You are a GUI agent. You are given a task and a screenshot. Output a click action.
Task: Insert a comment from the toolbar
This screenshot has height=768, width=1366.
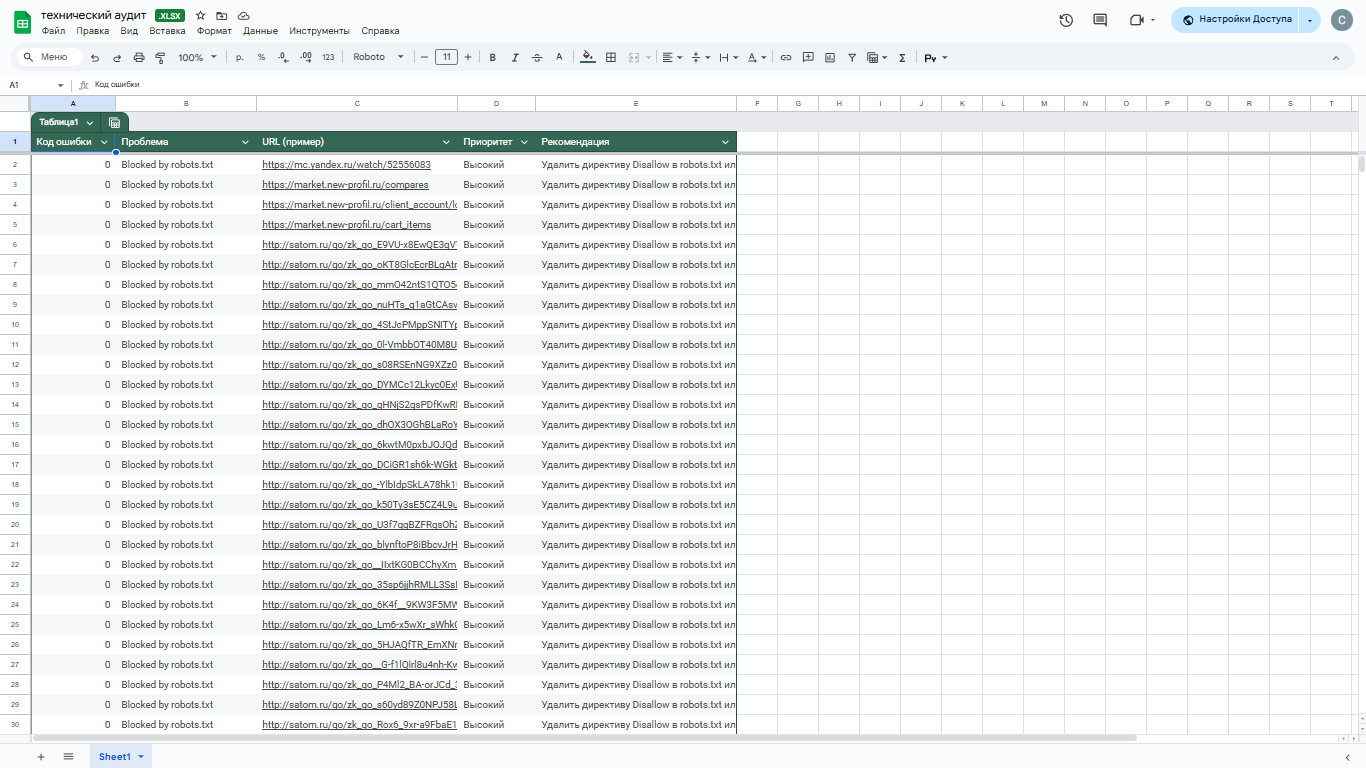point(808,58)
